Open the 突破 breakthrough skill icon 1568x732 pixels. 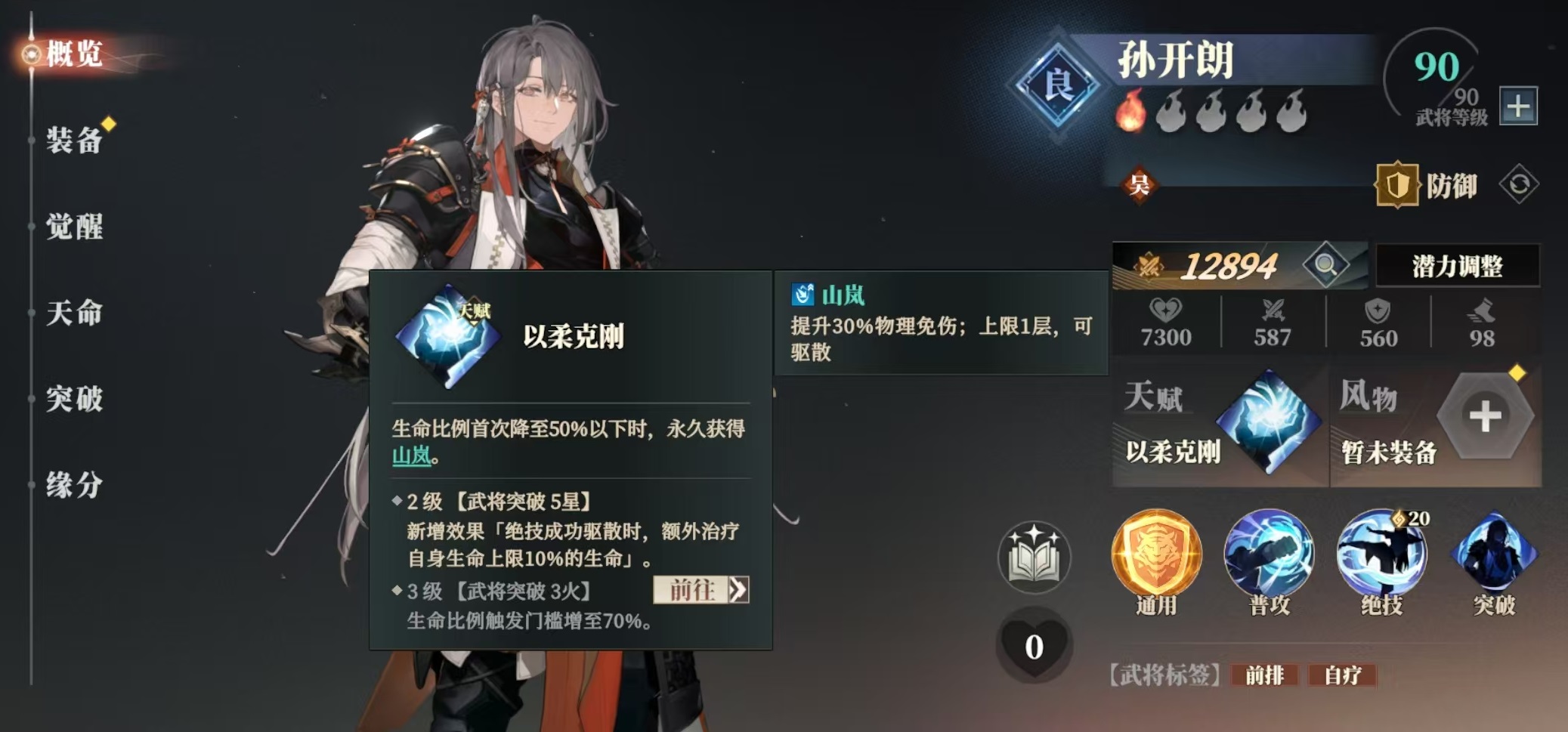pos(1494,554)
